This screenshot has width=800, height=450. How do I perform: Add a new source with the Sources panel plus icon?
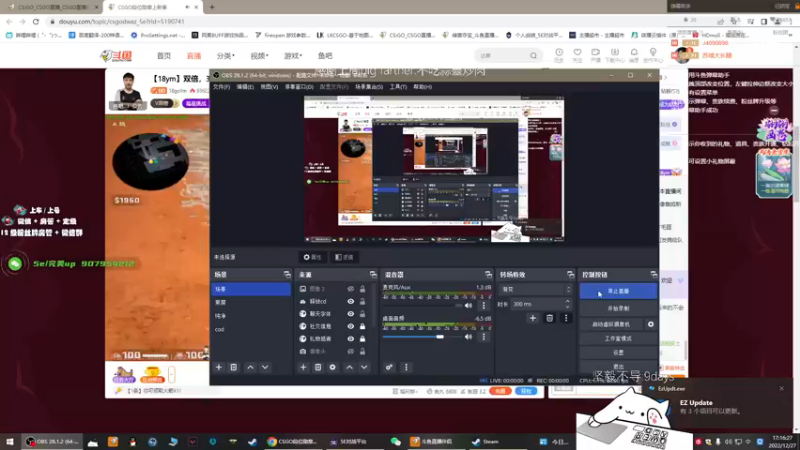303,367
